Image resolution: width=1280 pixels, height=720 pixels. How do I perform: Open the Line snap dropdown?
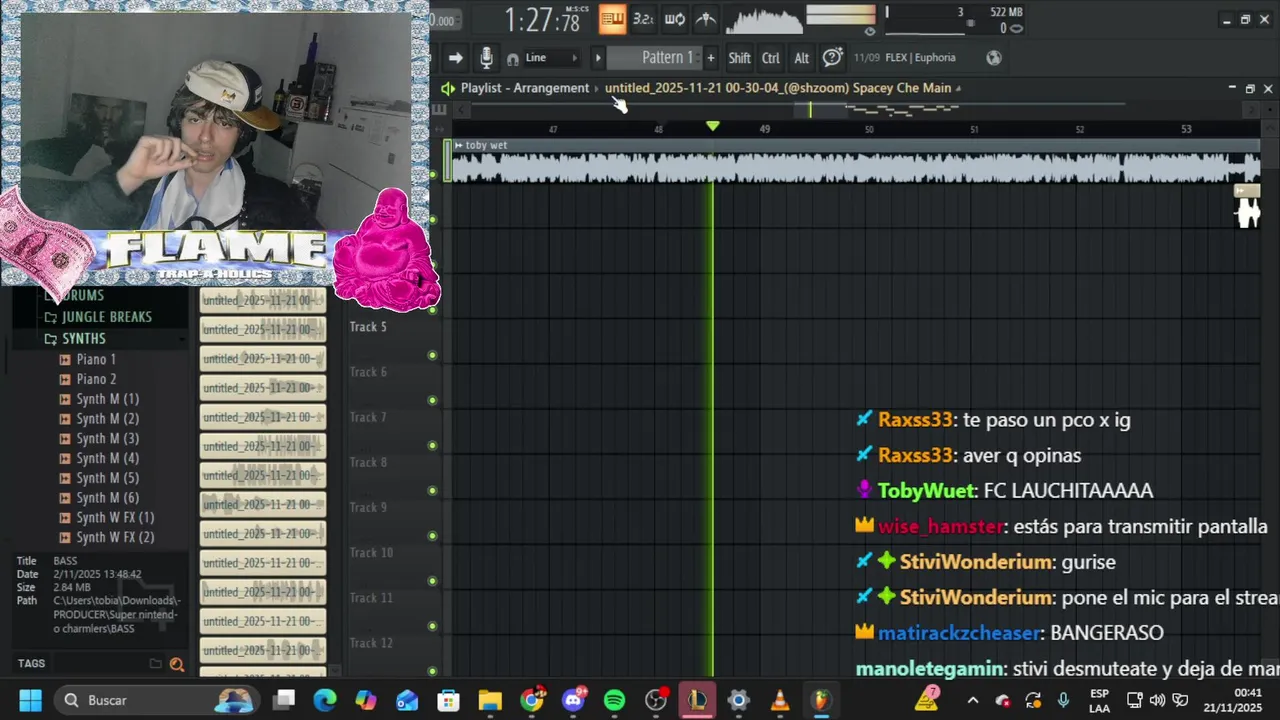tap(550, 58)
